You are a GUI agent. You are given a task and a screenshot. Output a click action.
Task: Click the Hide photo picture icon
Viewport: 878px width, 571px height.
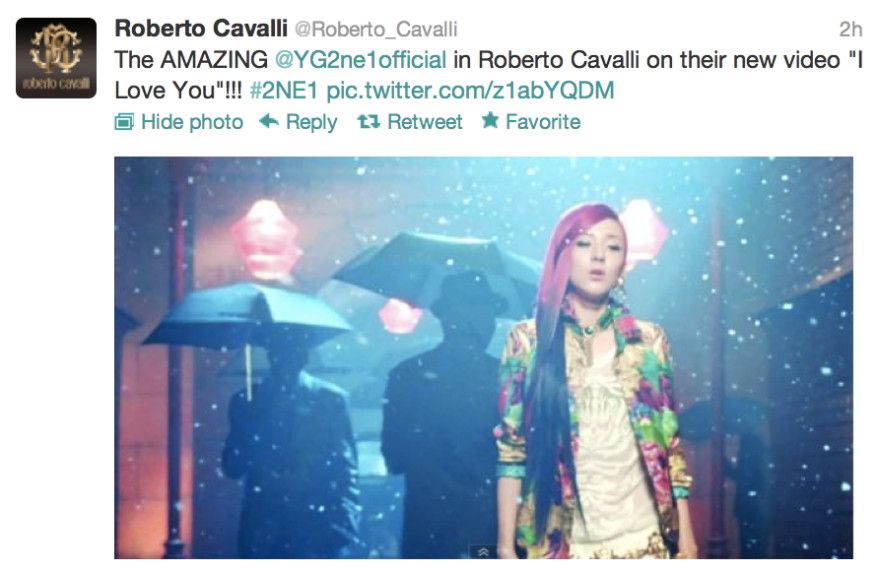click(124, 121)
